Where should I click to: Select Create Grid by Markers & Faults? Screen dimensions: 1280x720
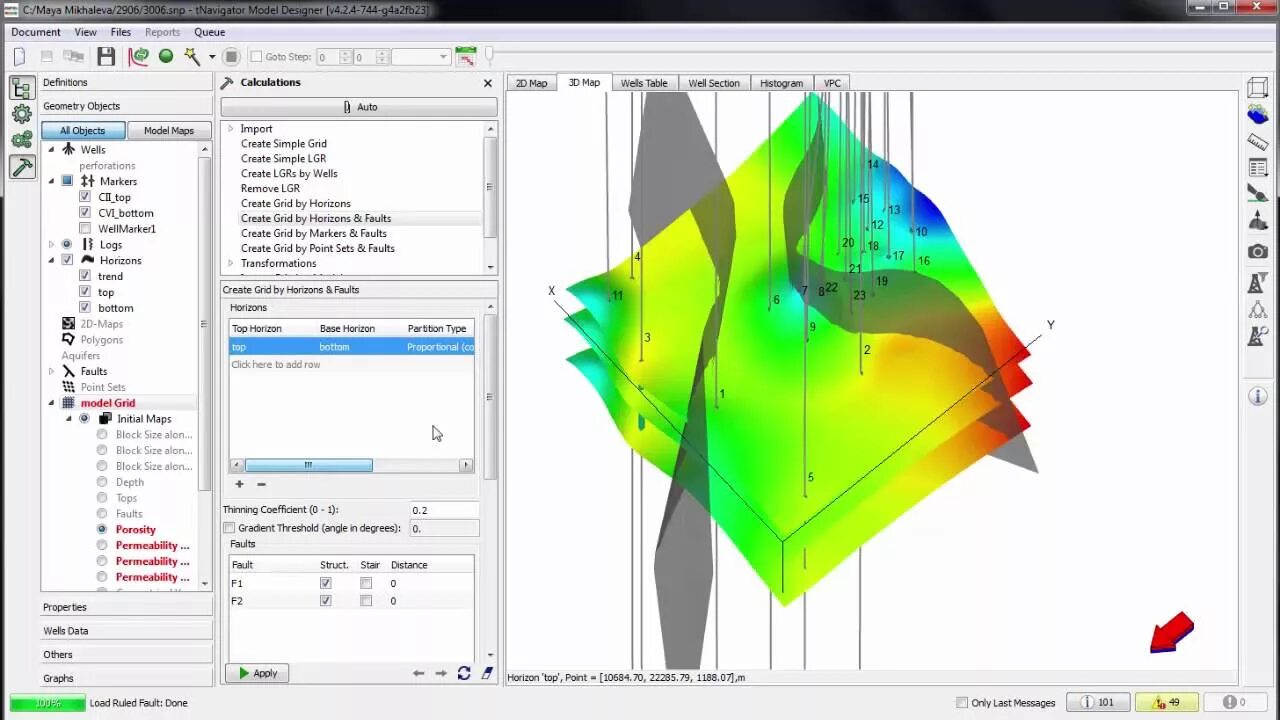pos(313,233)
